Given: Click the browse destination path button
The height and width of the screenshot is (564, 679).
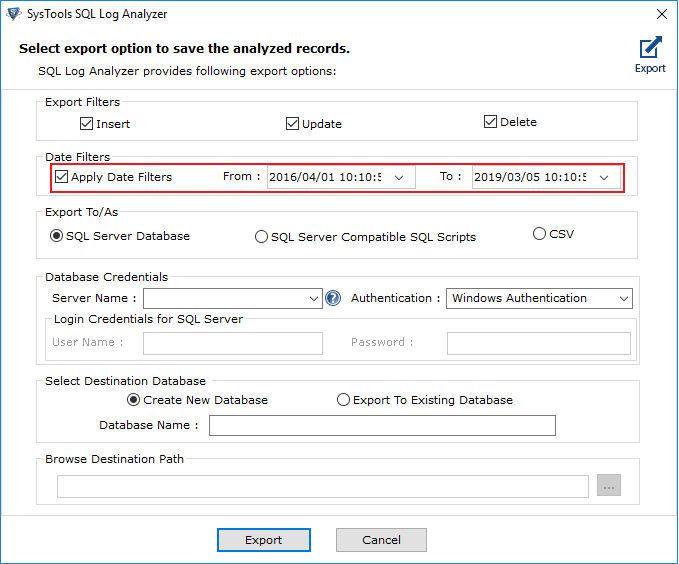Looking at the screenshot, I should click(608, 485).
